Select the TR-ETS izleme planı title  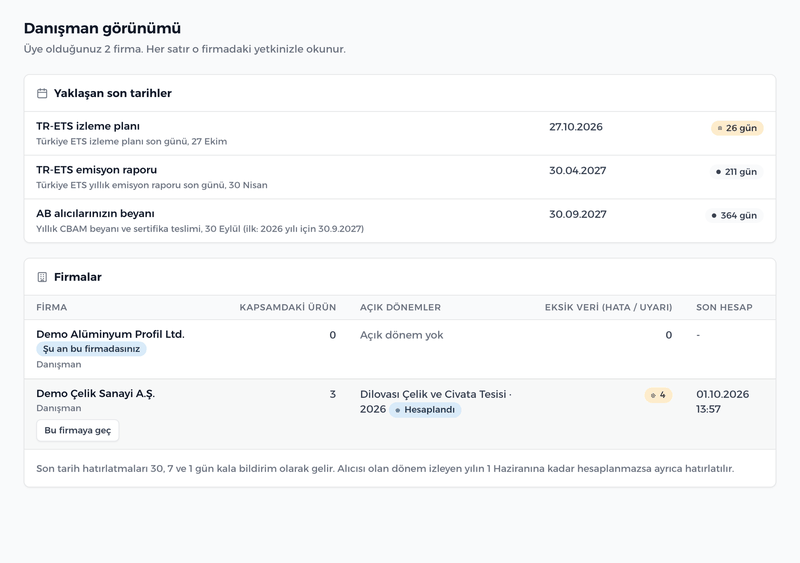[x=88, y=126]
